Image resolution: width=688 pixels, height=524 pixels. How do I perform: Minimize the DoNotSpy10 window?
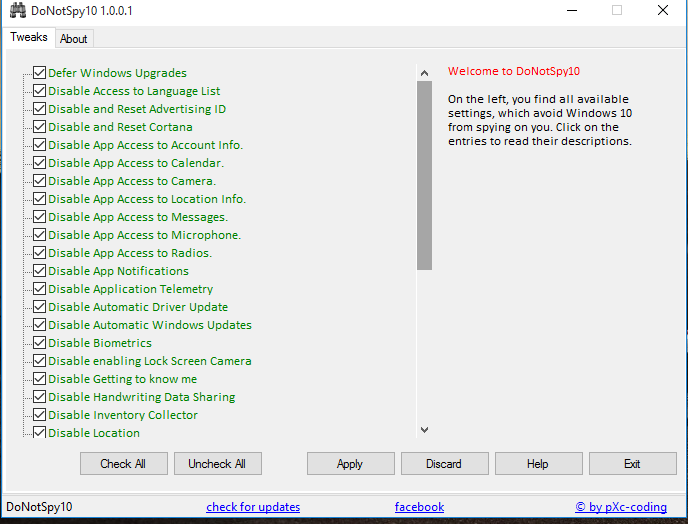point(572,10)
